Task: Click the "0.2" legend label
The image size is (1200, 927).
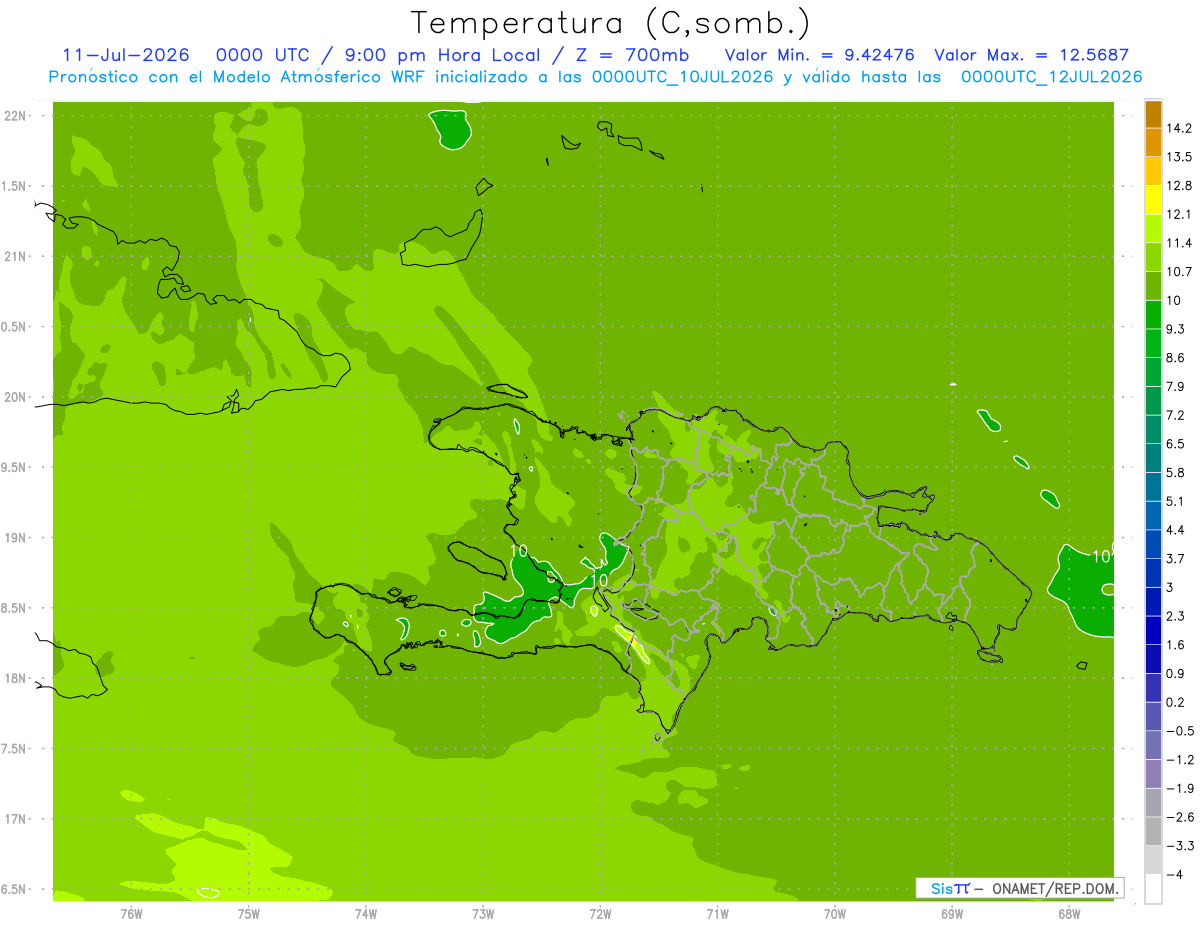Action: click(x=1176, y=702)
